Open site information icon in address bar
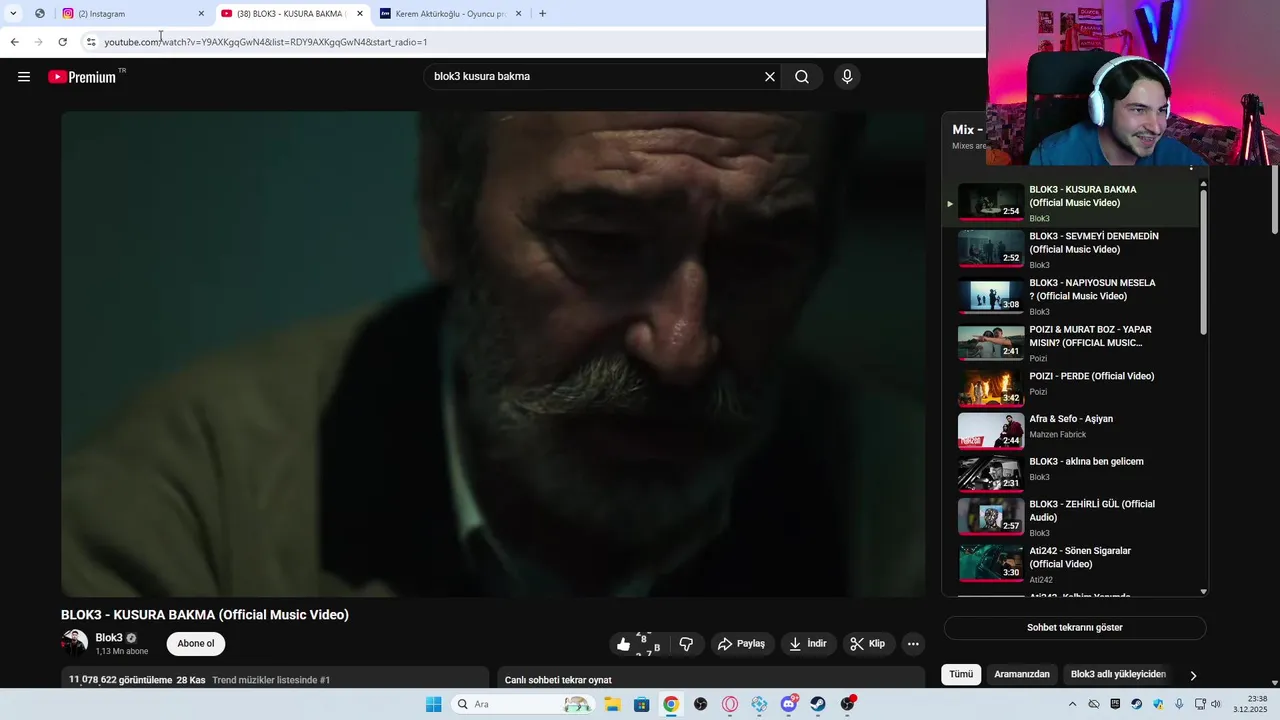1280x720 pixels. (x=91, y=42)
